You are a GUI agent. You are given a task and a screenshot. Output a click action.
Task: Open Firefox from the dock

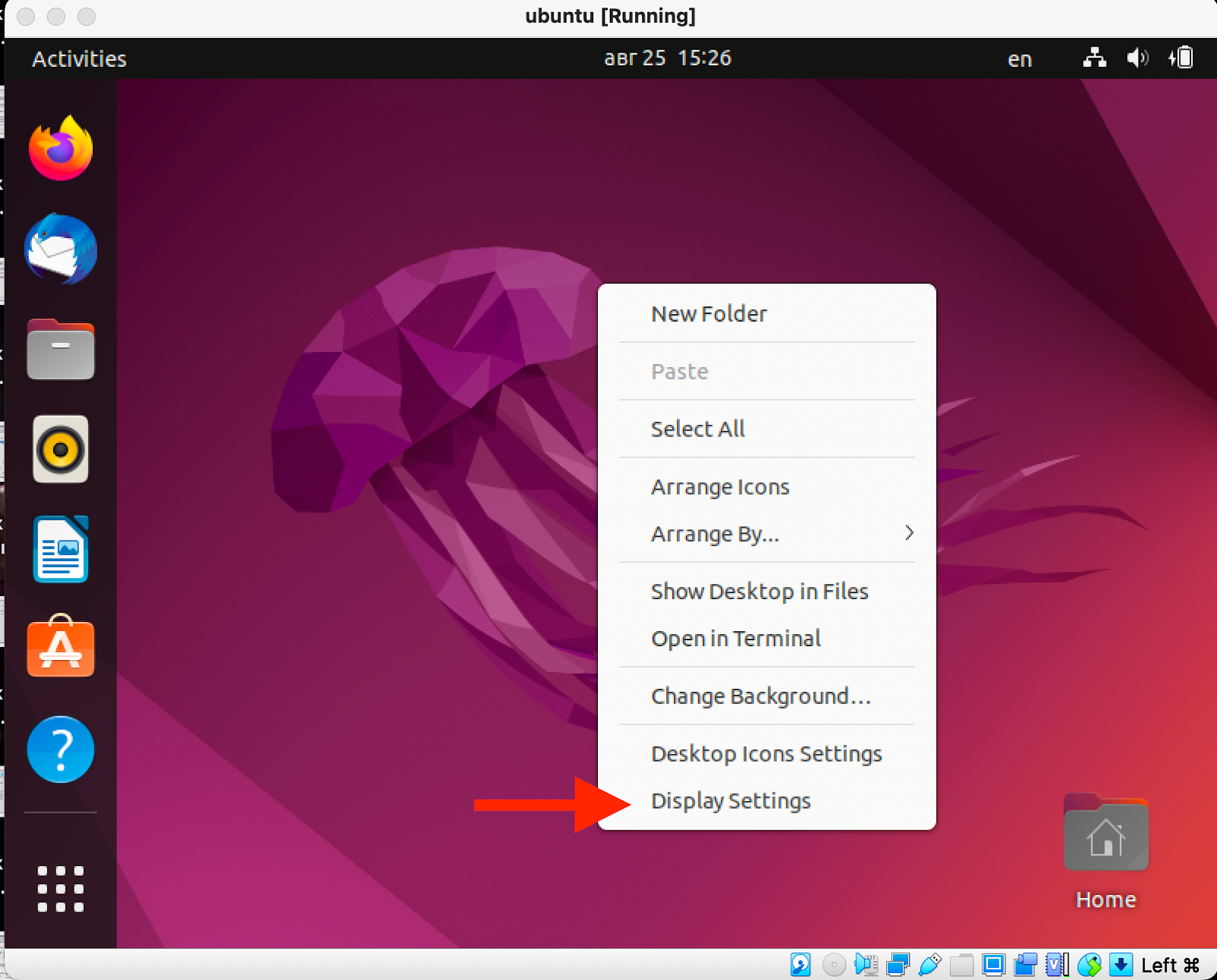pos(61,149)
